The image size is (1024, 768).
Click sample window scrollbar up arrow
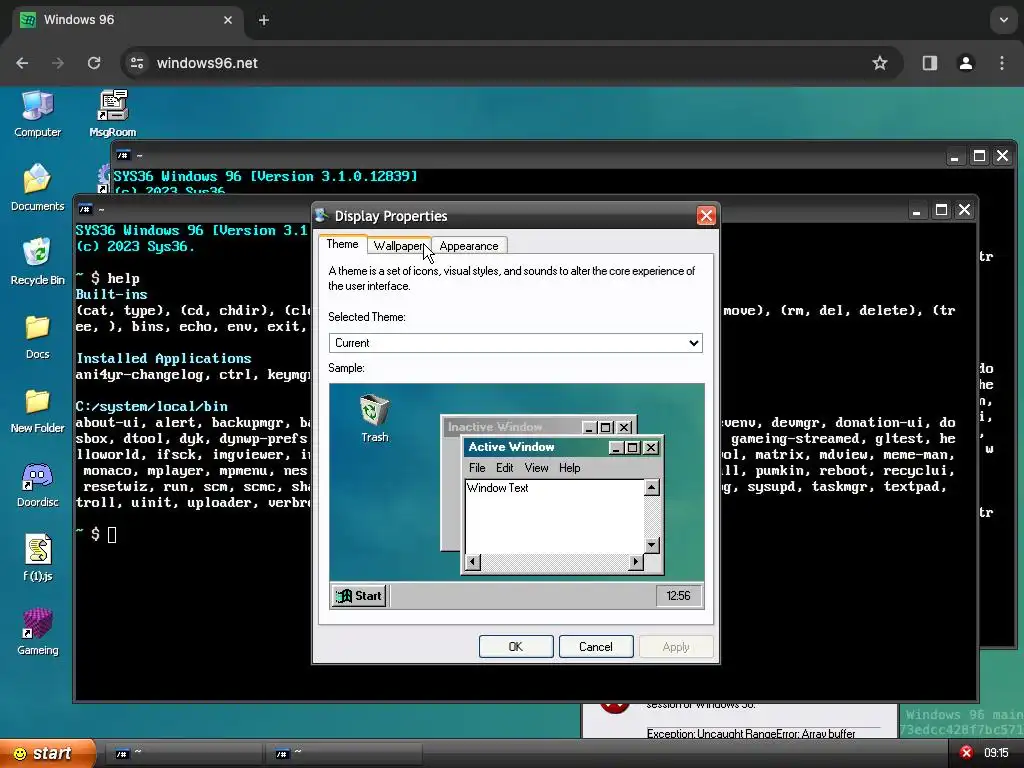pos(652,487)
